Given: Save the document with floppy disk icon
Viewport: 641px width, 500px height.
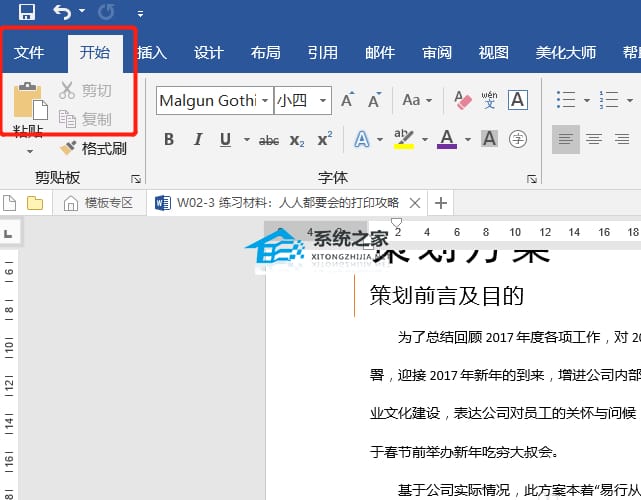Looking at the screenshot, I should tap(27, 13).
